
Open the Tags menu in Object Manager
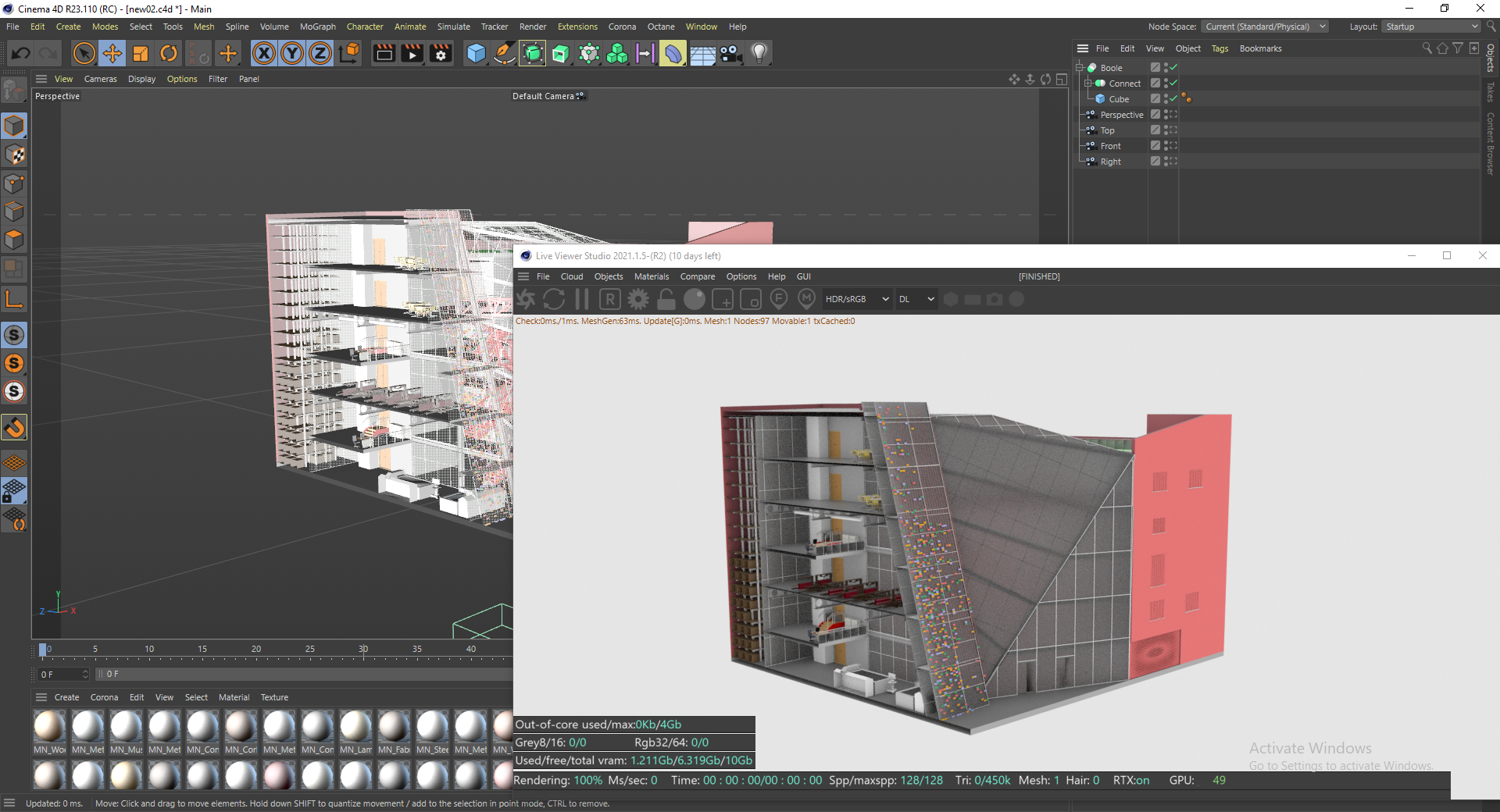(x=1219, y=48)
